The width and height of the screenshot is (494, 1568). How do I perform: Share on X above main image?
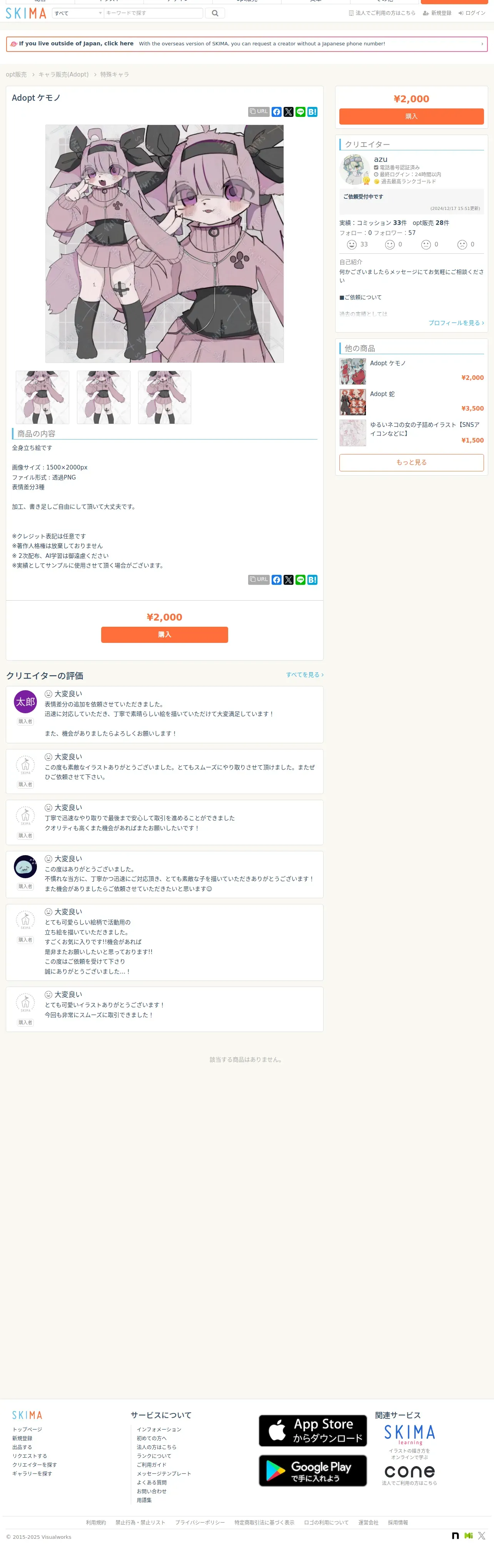pyautogui.click(x=289, y=112)
